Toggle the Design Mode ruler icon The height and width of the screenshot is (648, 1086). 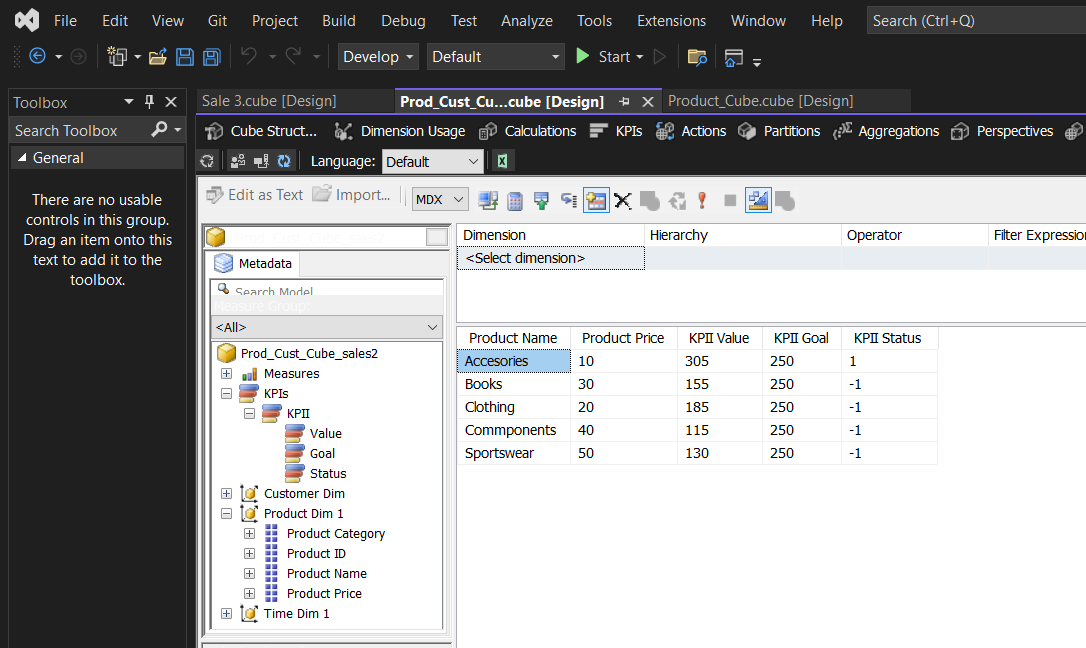[x=758, y=201]
